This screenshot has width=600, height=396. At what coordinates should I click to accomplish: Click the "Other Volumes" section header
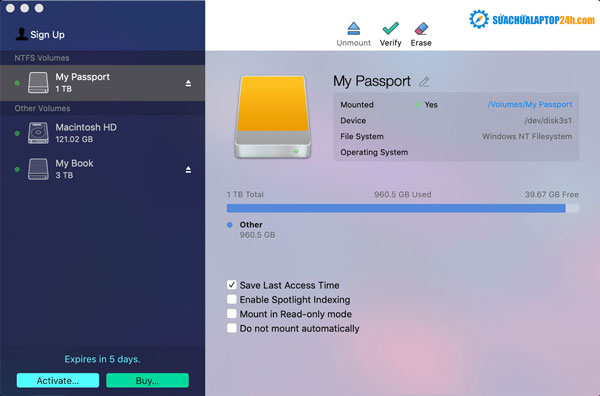coord(42,108)
